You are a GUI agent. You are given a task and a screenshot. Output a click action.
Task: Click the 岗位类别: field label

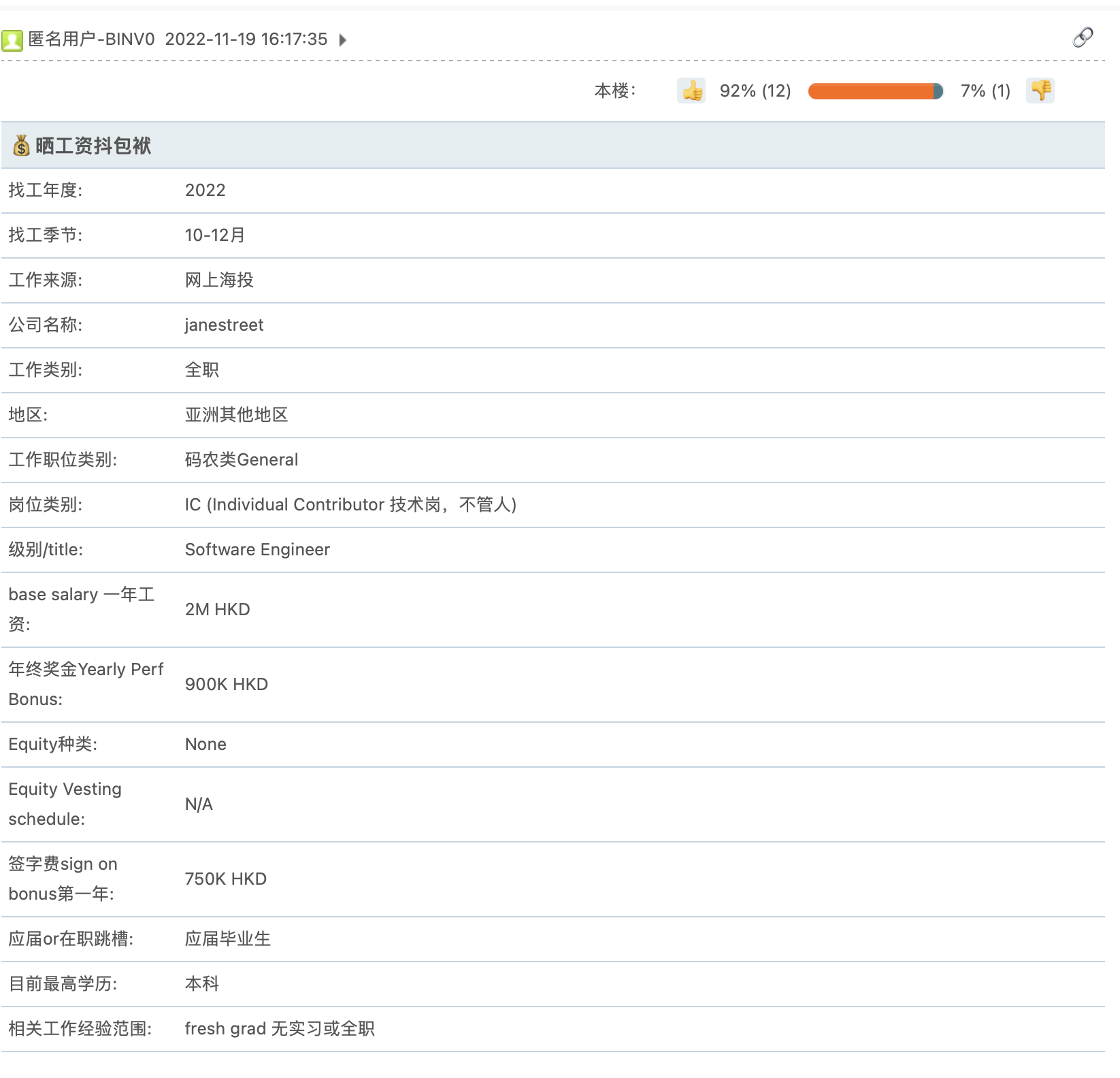(46, 504)
